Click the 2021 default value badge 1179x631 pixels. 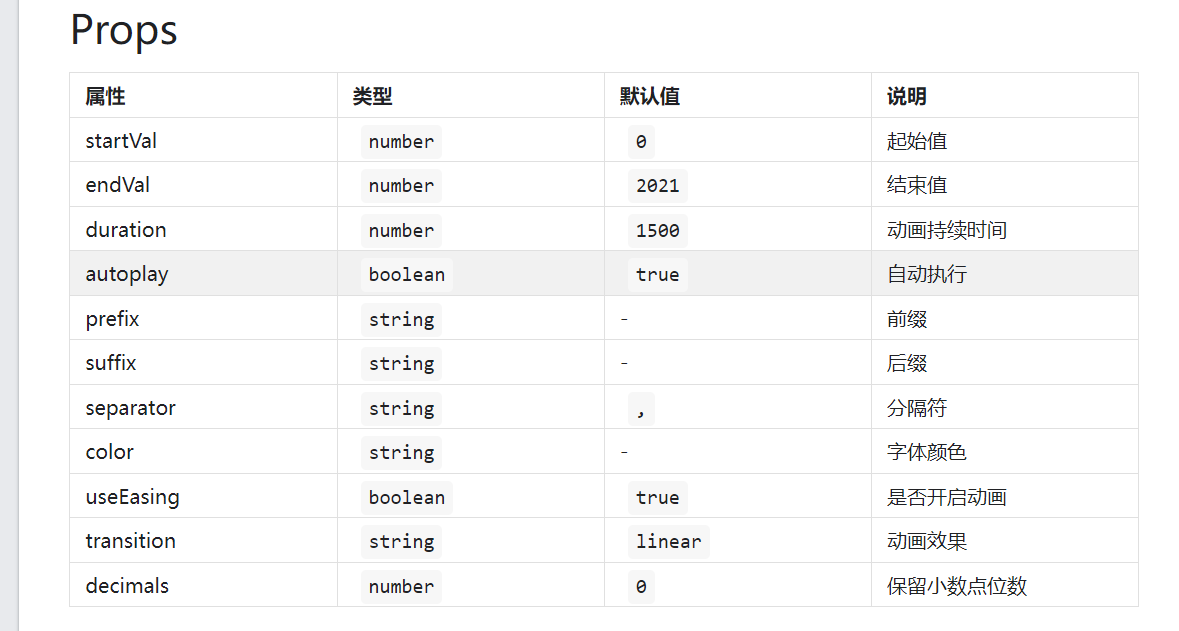tap(657, 185)
